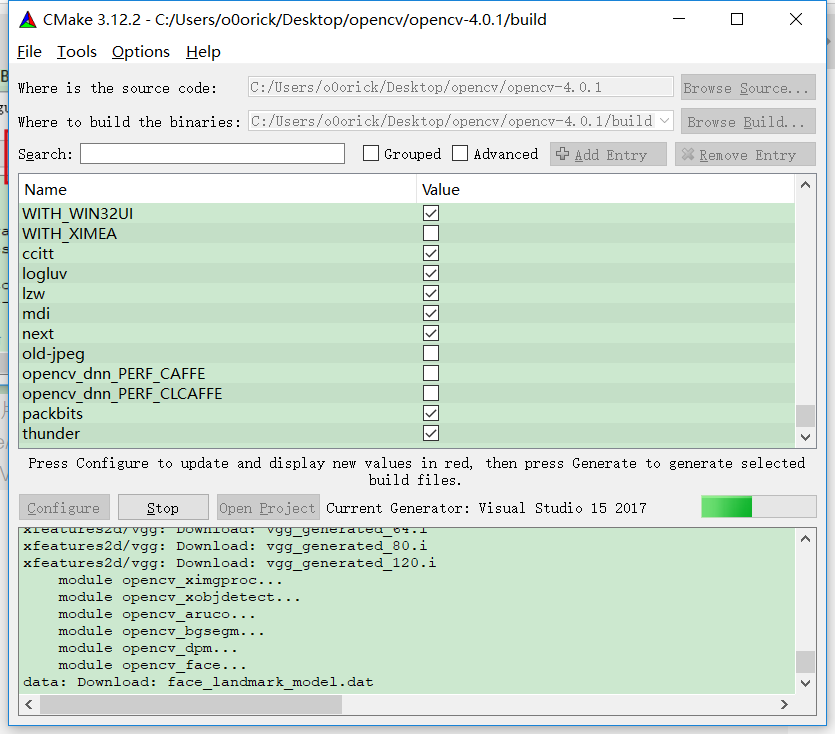Uncheck the WITH_WIN32UI option
The width and height of the screenshot is (835, 734).
pyautogui.click(x=431, y=213)
